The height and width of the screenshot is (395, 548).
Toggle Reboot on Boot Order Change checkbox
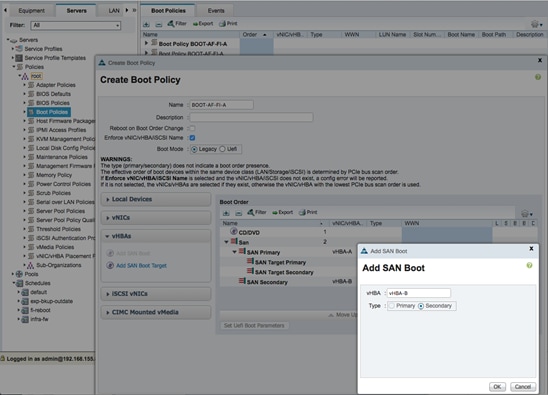(193, 128)
